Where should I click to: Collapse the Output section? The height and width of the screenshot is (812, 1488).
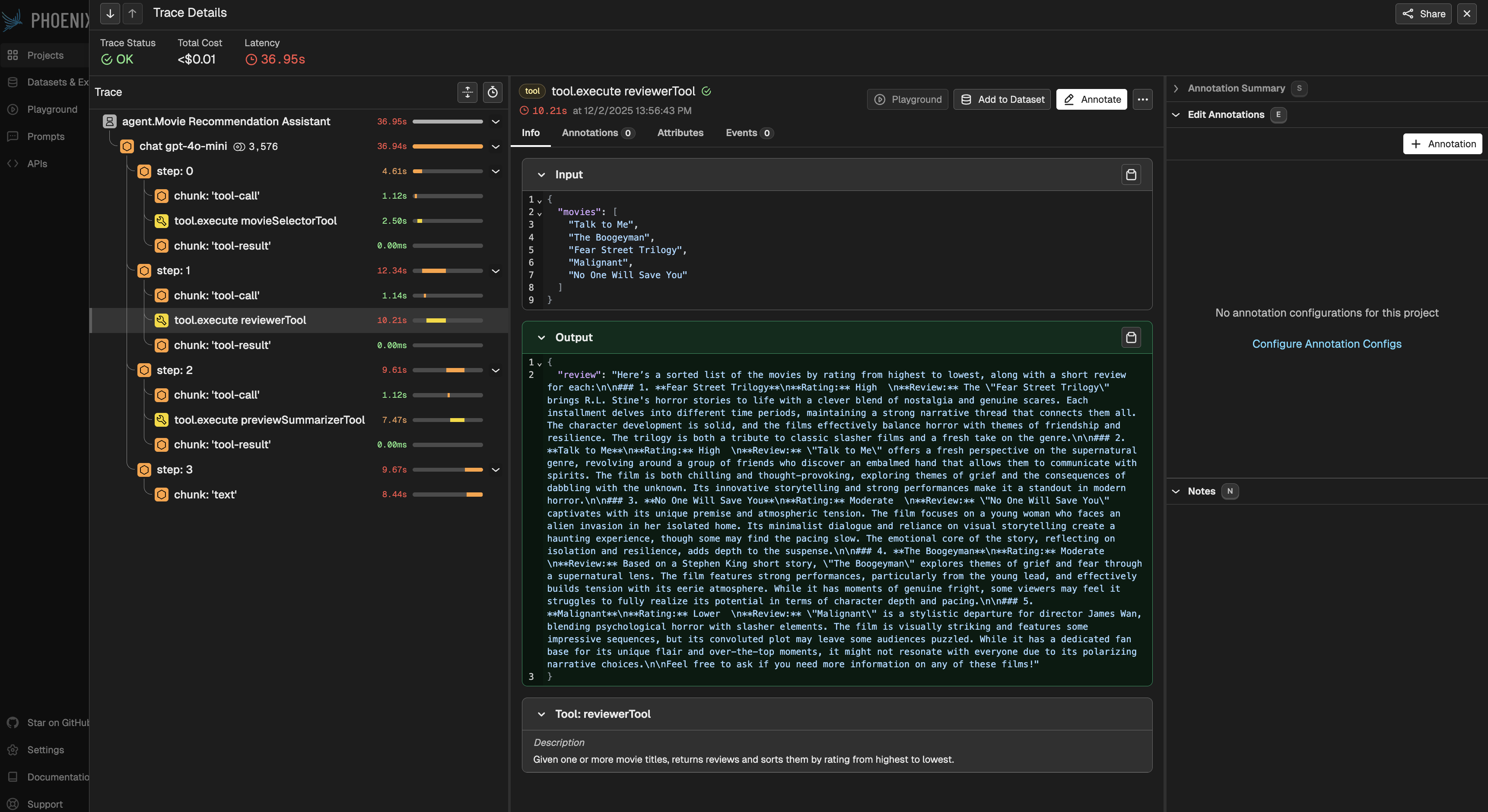point(541,337)
